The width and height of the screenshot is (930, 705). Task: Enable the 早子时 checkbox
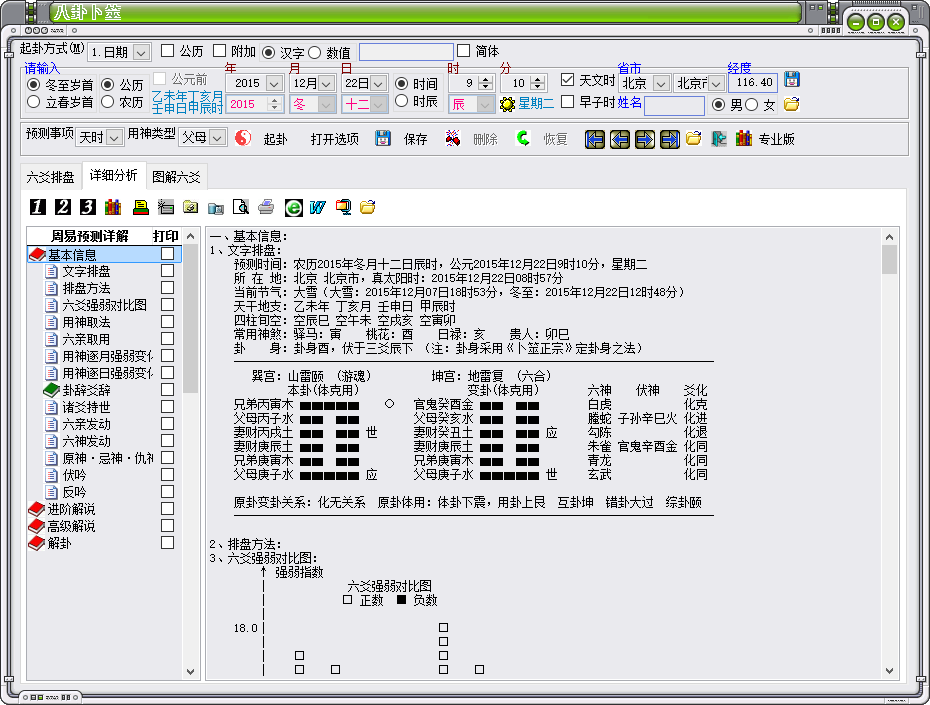coord(568,102)
